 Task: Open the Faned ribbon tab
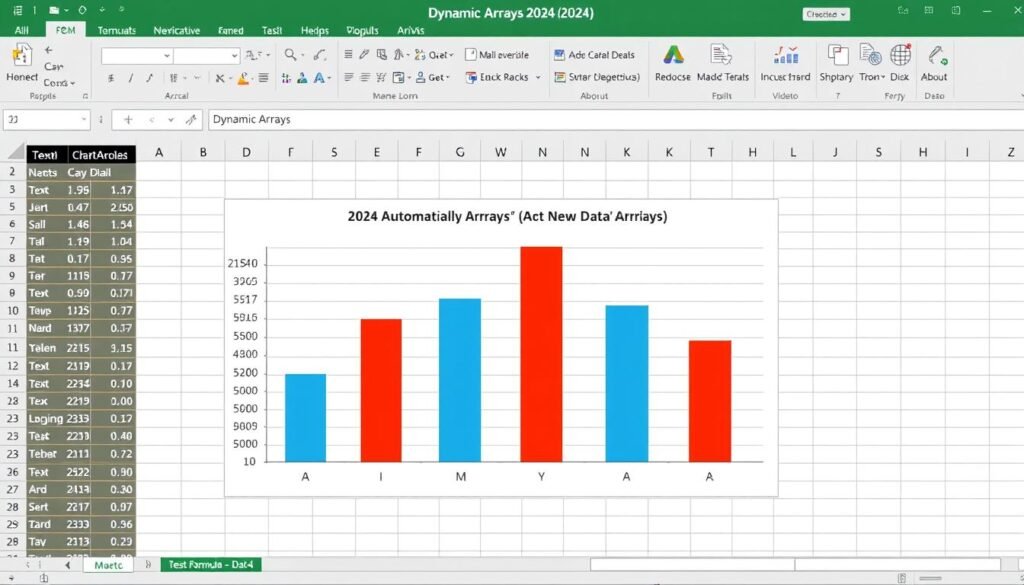(231, 30)
